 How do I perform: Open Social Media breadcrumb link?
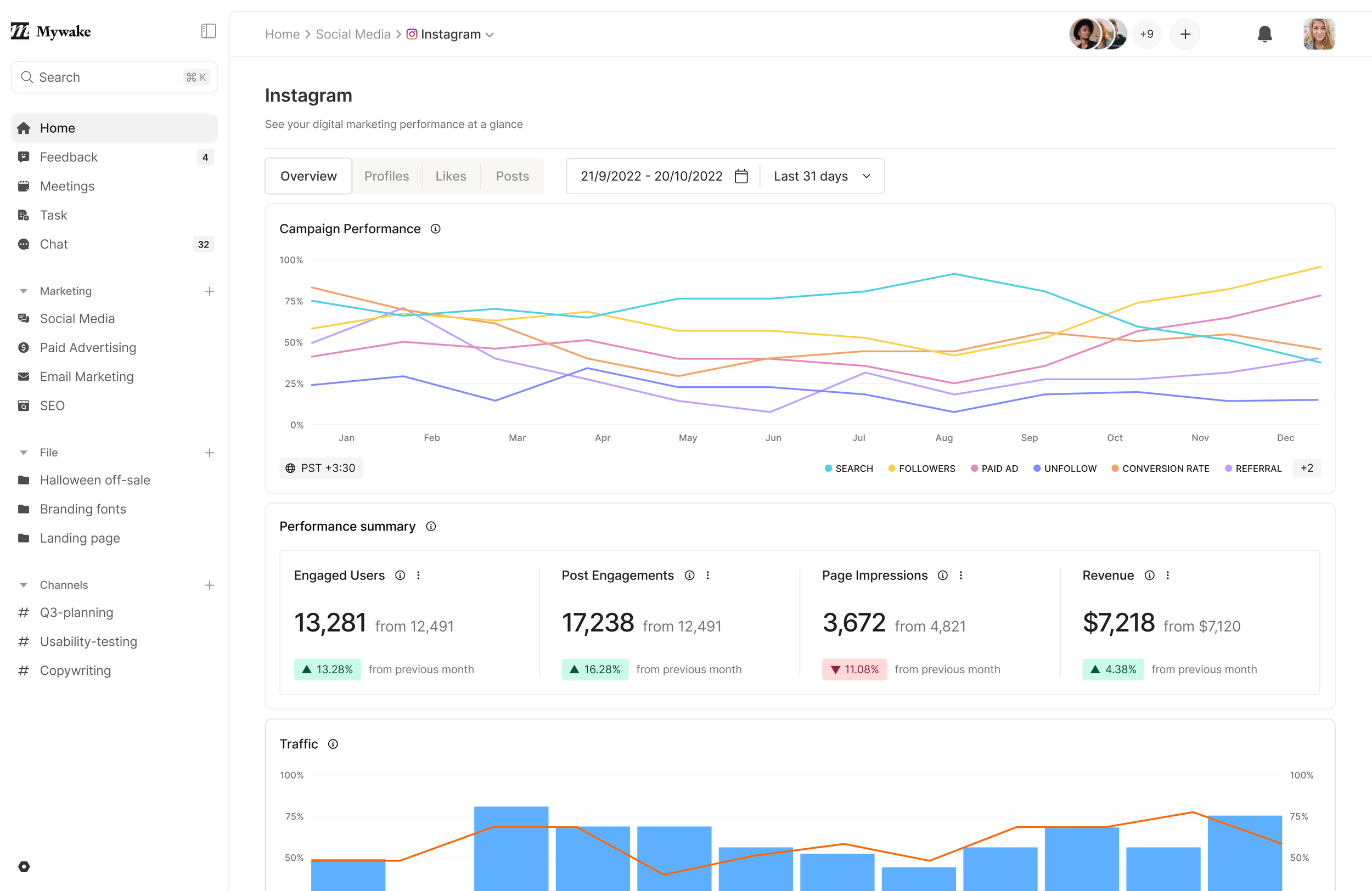[353, 35]
